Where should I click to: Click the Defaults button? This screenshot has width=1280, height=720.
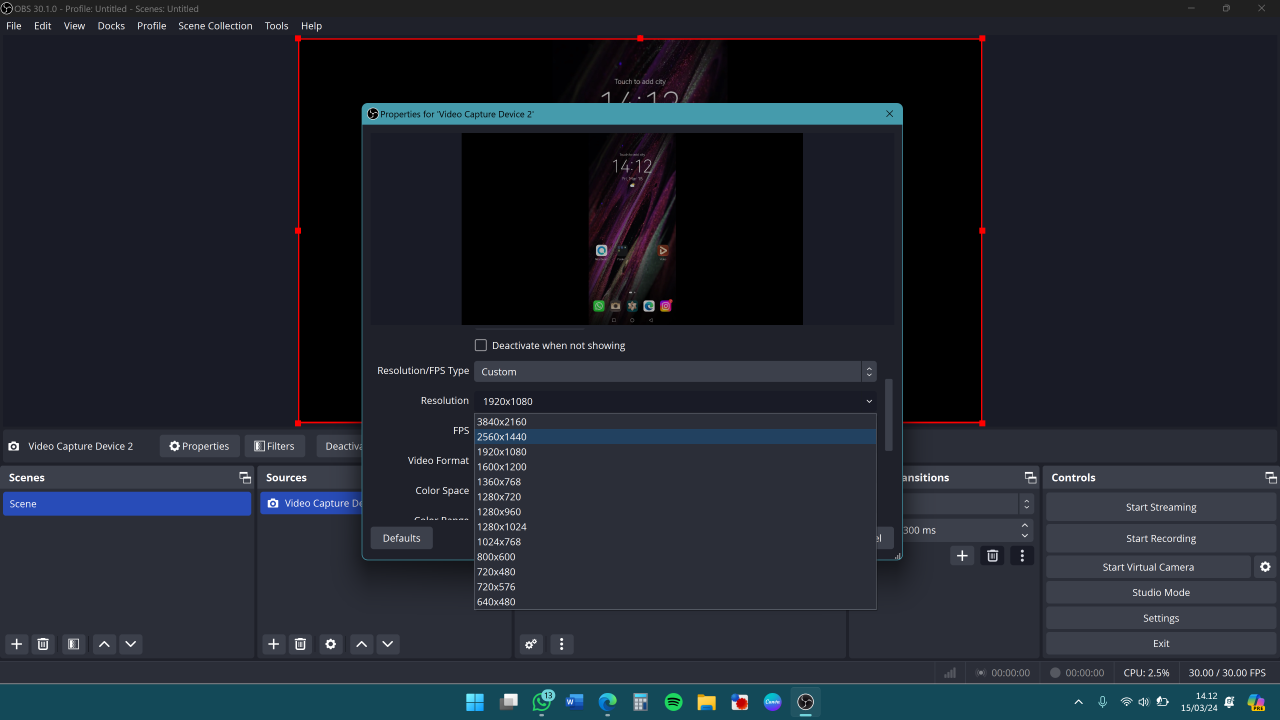[x=401, y=537]
